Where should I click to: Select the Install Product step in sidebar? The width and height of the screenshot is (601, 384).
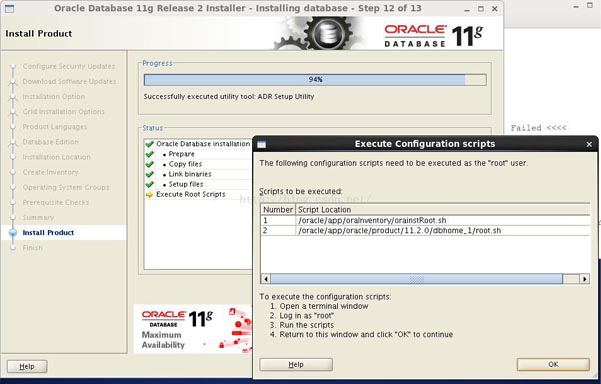point(48,233)
